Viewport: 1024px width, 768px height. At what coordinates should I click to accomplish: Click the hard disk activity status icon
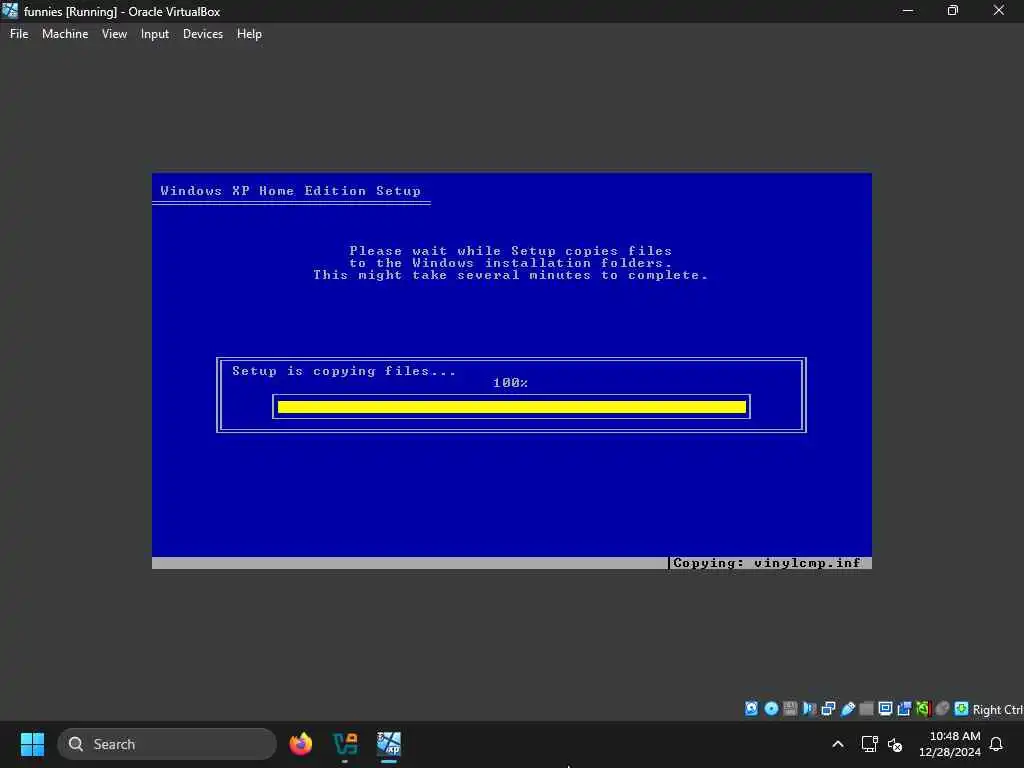pyautogui.click(x=752, y=709)
